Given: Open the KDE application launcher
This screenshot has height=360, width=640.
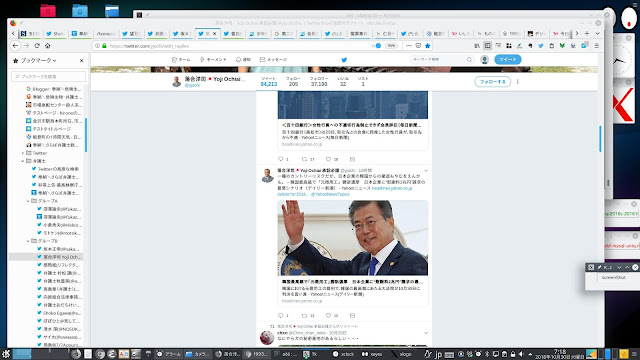Looking at the screenshot, I should (6, 354).
